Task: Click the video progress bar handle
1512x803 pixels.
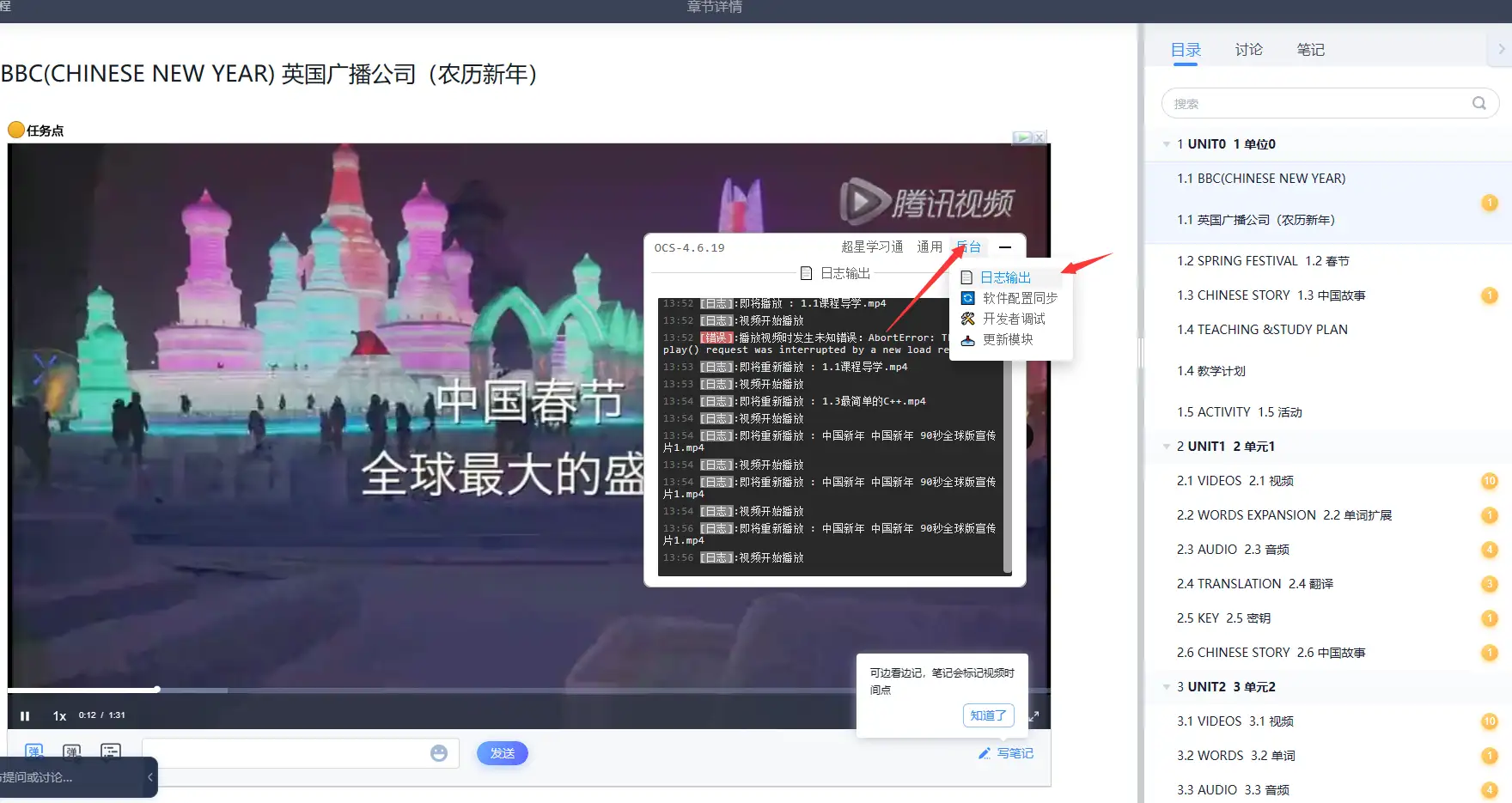Action: (x=157, y=689)
